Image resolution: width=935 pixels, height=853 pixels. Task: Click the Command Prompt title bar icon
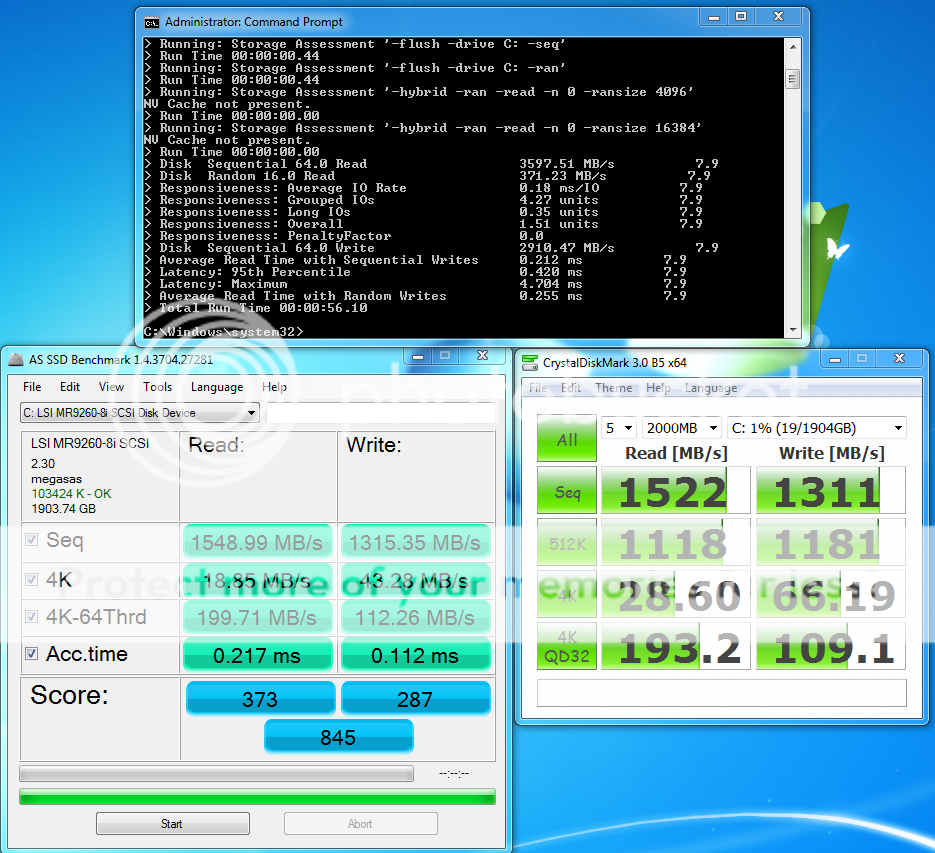coord(151,23)
